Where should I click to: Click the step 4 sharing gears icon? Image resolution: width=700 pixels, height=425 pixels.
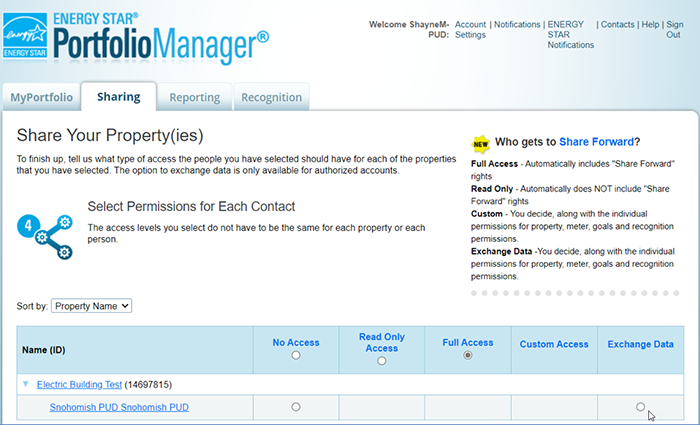[x=45, y=237]
